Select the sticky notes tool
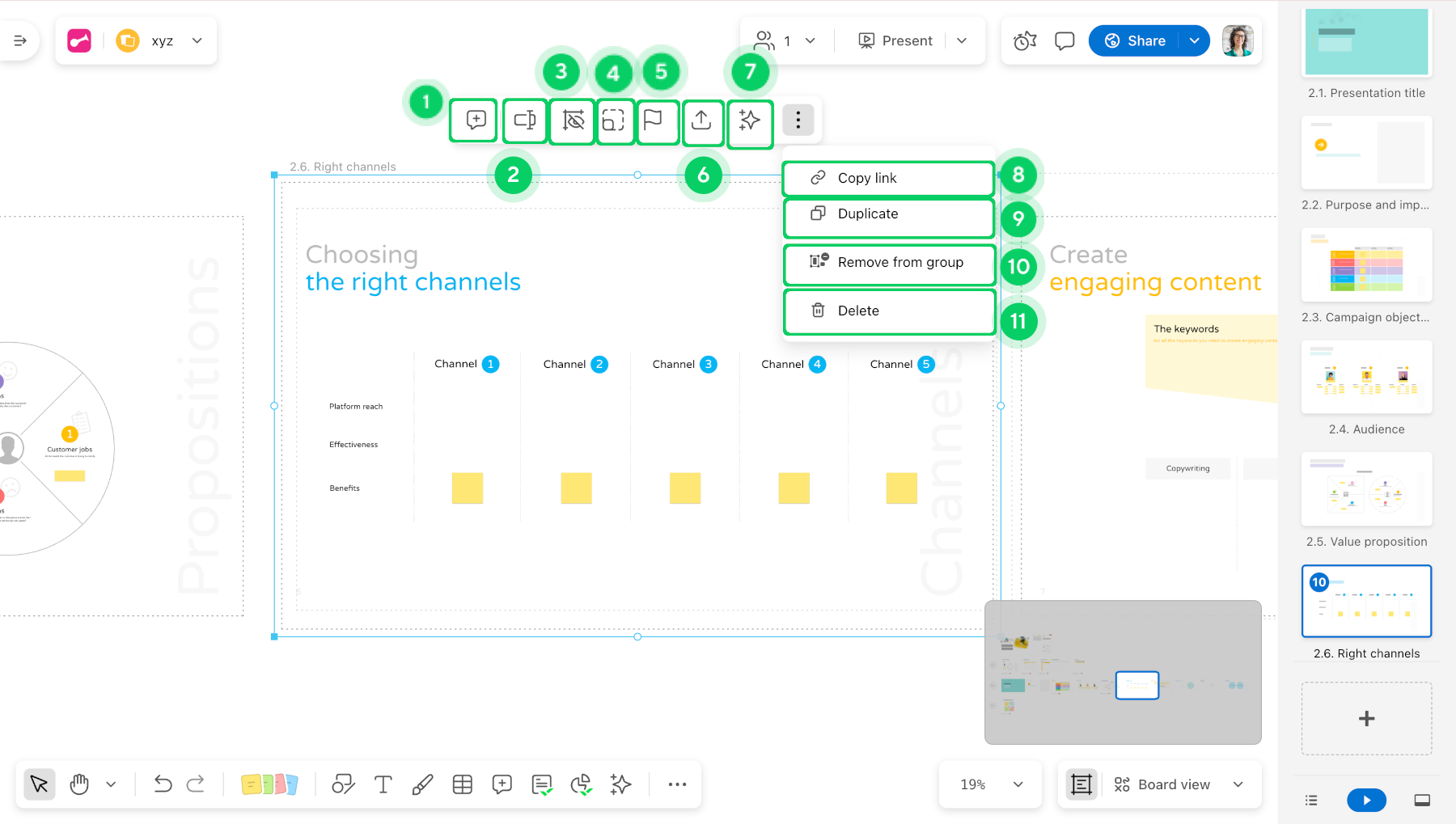Image resolution: width=1456 pixels, height=824 pixels. [269, 784]
